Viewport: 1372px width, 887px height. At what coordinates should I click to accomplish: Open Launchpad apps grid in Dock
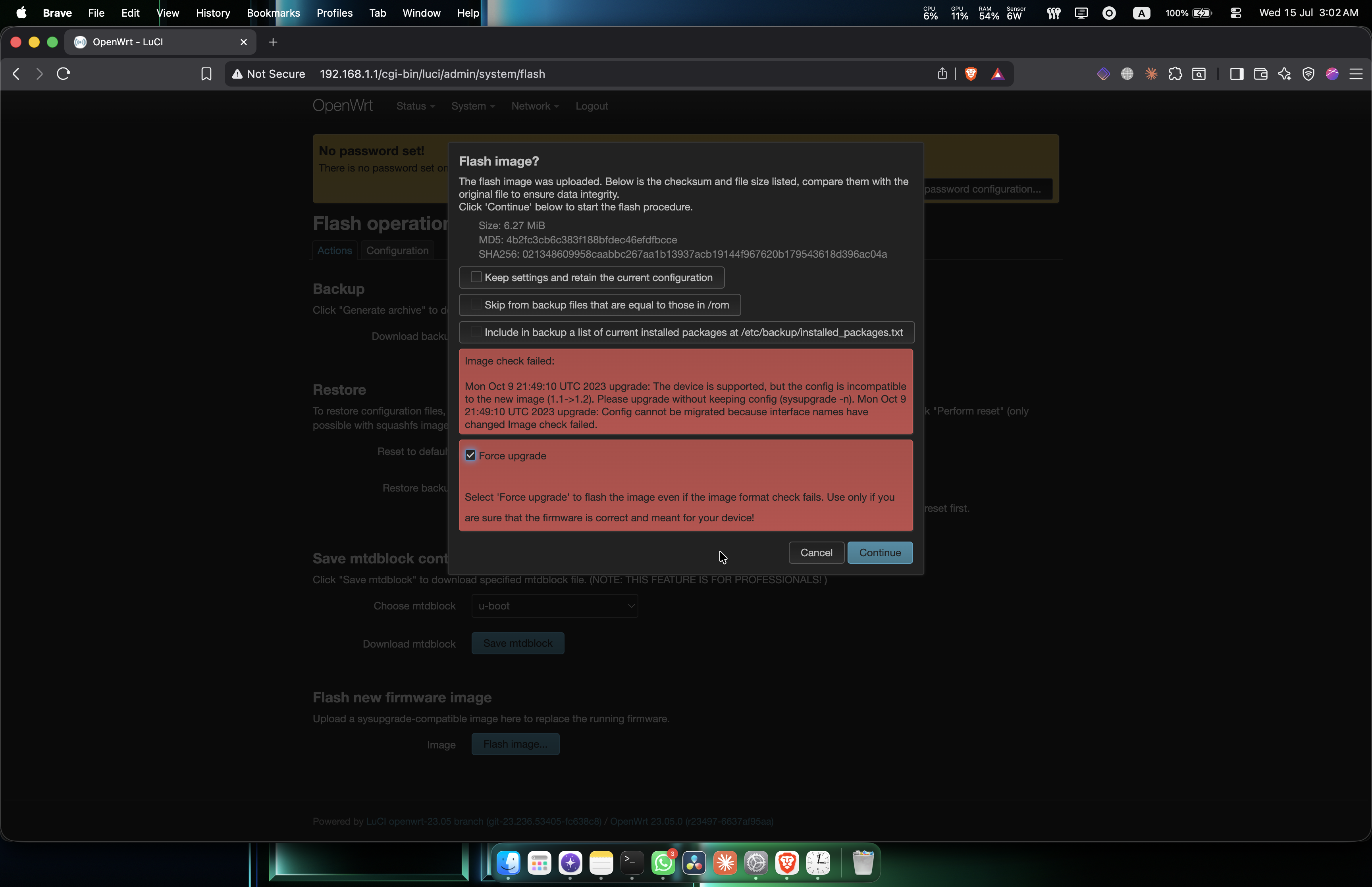click(540, 862)
